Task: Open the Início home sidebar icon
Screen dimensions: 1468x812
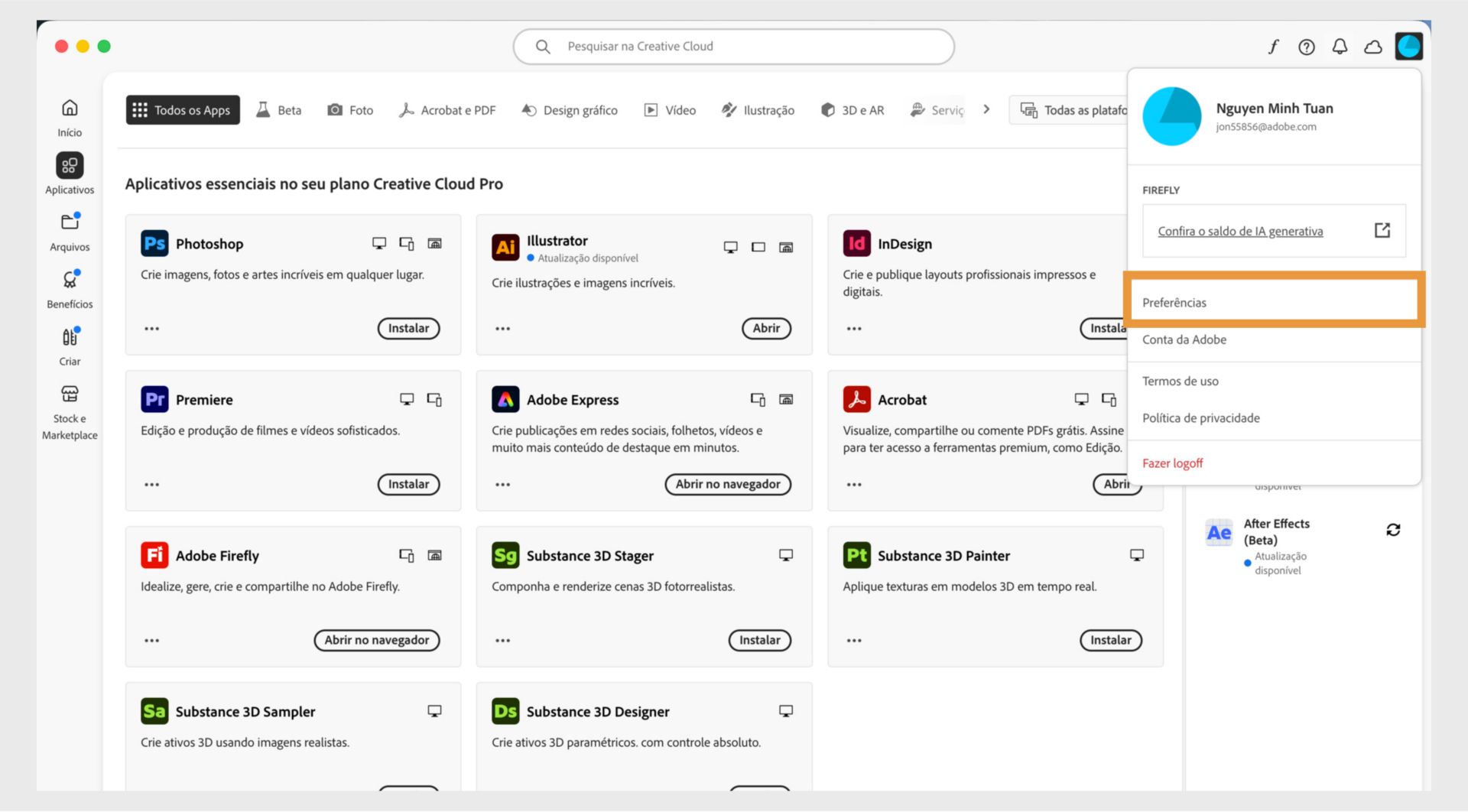Action: (70, 108)
